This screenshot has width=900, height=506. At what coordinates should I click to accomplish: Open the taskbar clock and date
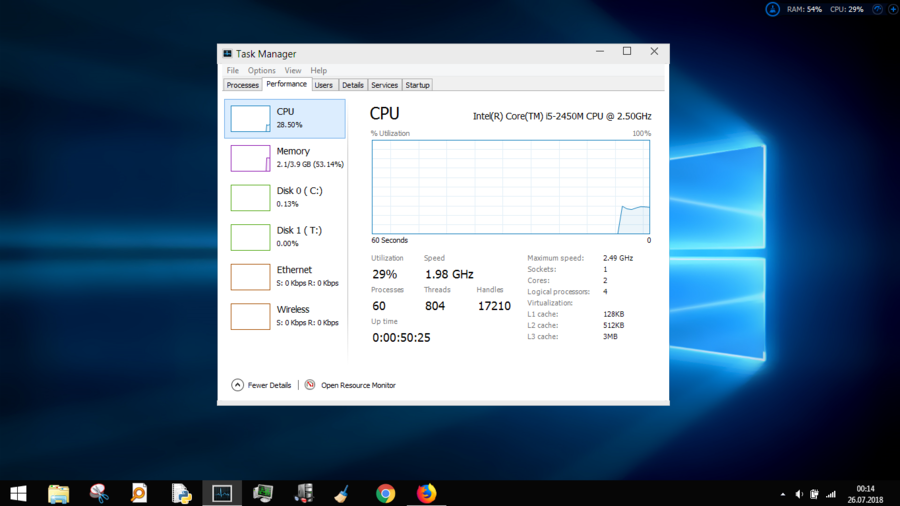pyautogui.click(x=866, y=494)
